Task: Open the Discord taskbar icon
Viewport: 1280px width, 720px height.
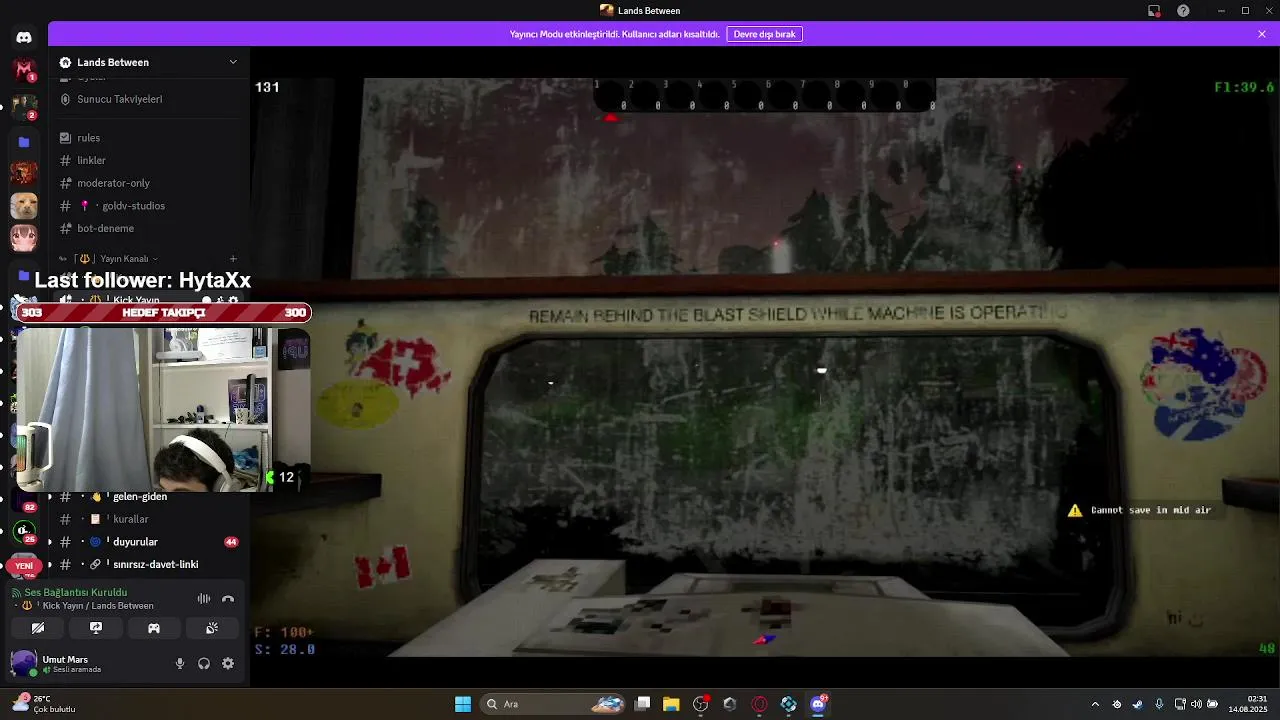Action: [x=818, y=704]
